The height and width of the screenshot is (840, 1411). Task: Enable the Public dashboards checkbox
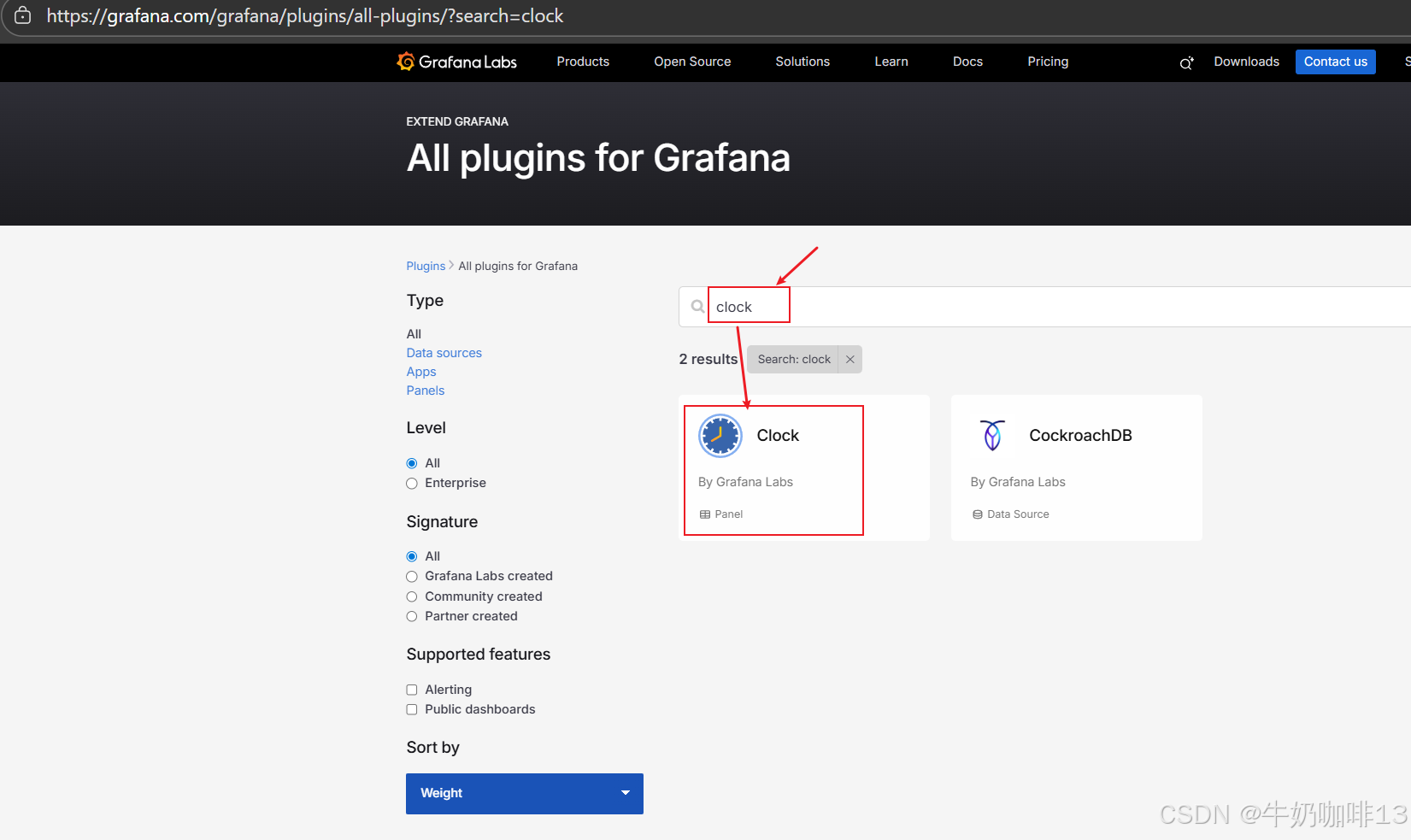(412, 709)
